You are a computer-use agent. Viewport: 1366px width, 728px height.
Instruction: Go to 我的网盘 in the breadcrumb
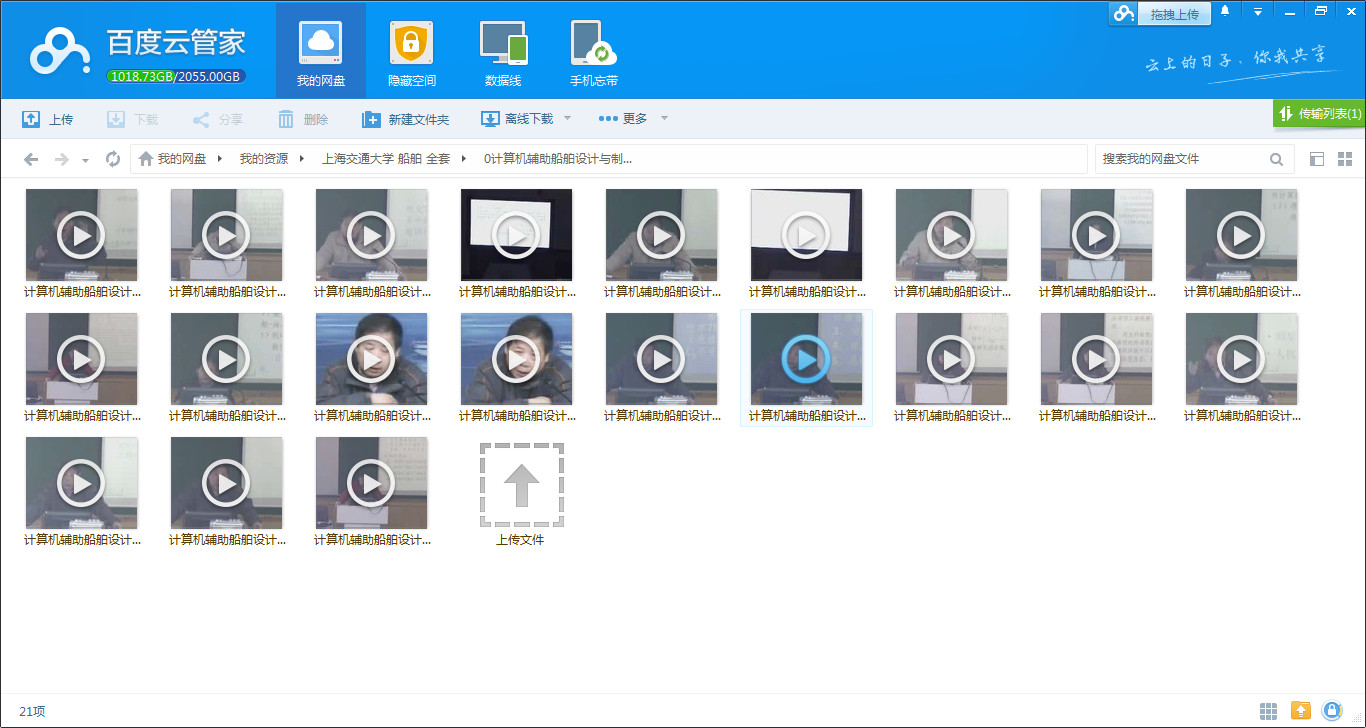pyautogui.click(x=182, y=159)
